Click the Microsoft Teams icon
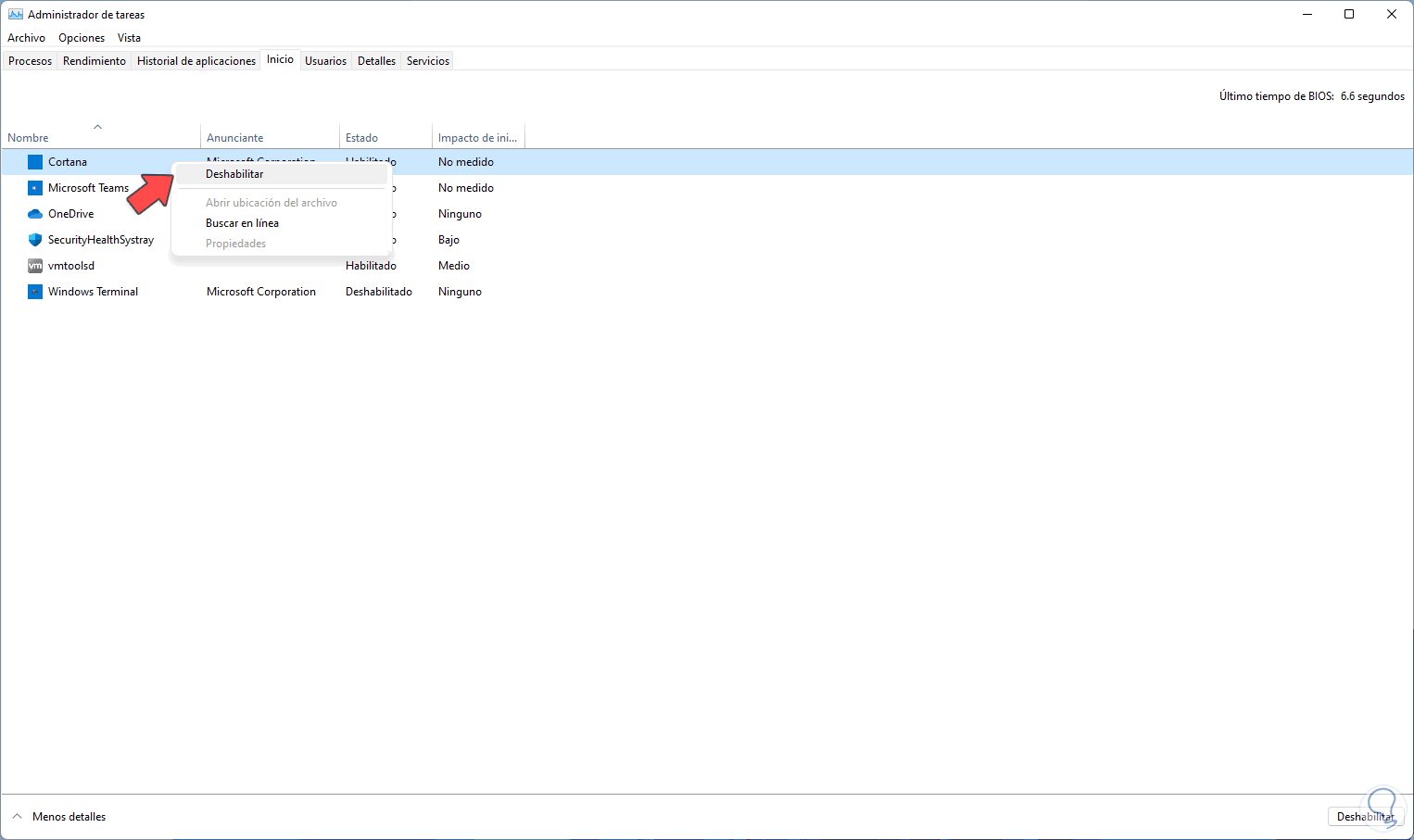Viewport: 1414px width, 840px height. pos(35,188)
